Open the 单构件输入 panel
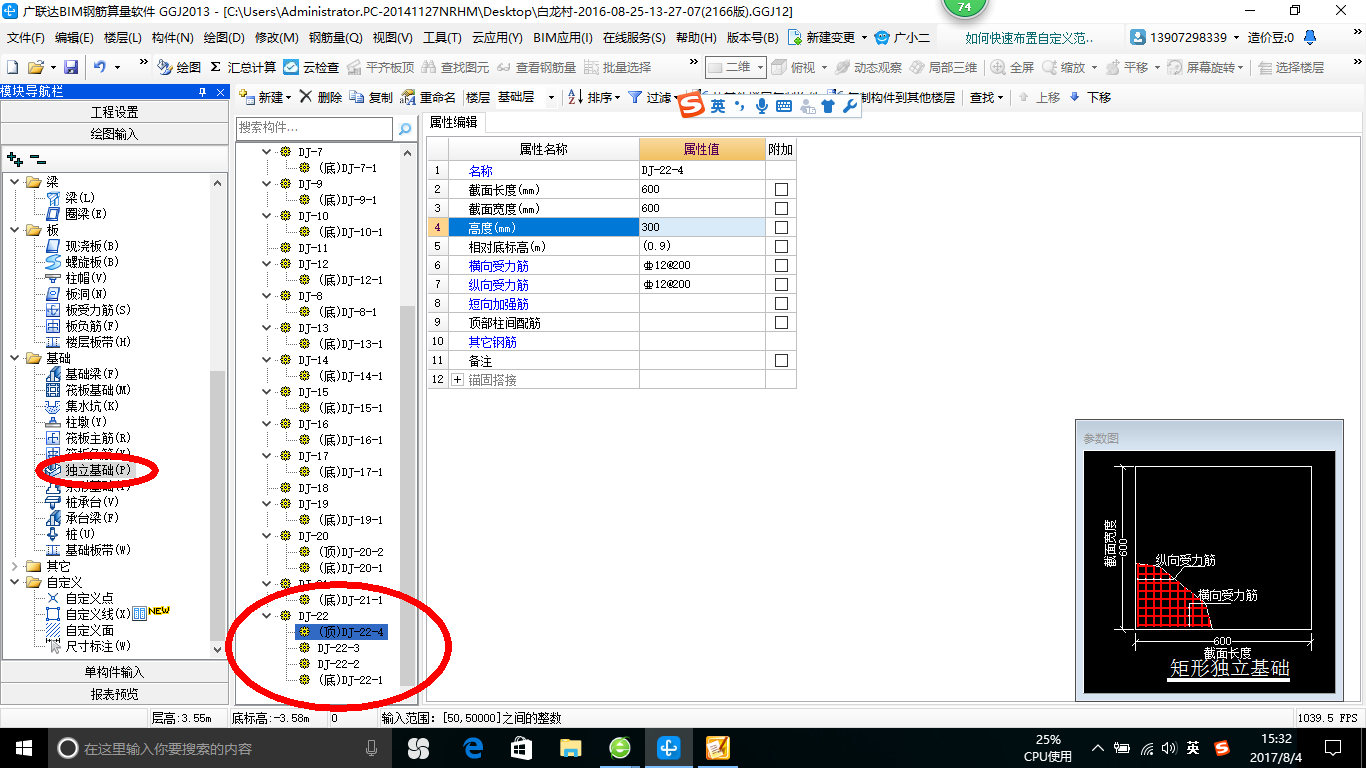Viewport: 1366px width, 768px height. click(x=114, y=672)
